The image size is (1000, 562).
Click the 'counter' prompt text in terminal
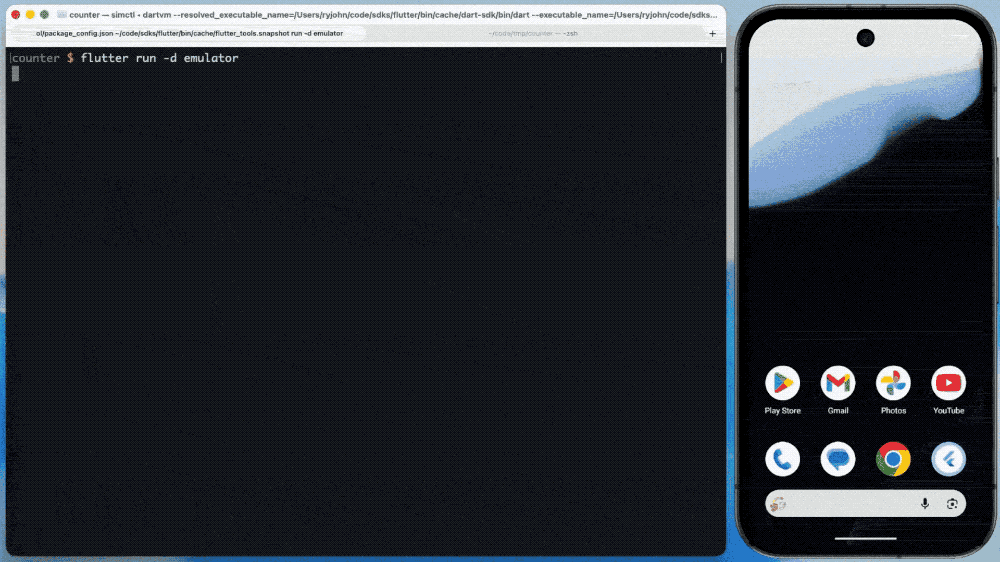pos(36,58)
